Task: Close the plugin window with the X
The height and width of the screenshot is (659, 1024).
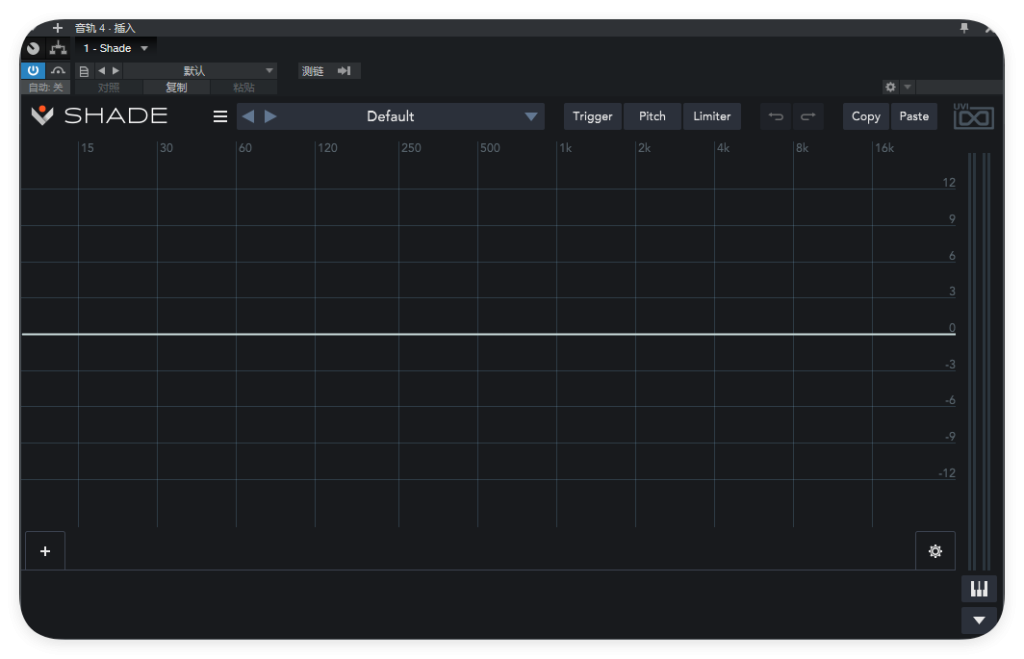Action: [x=991, y=28]
